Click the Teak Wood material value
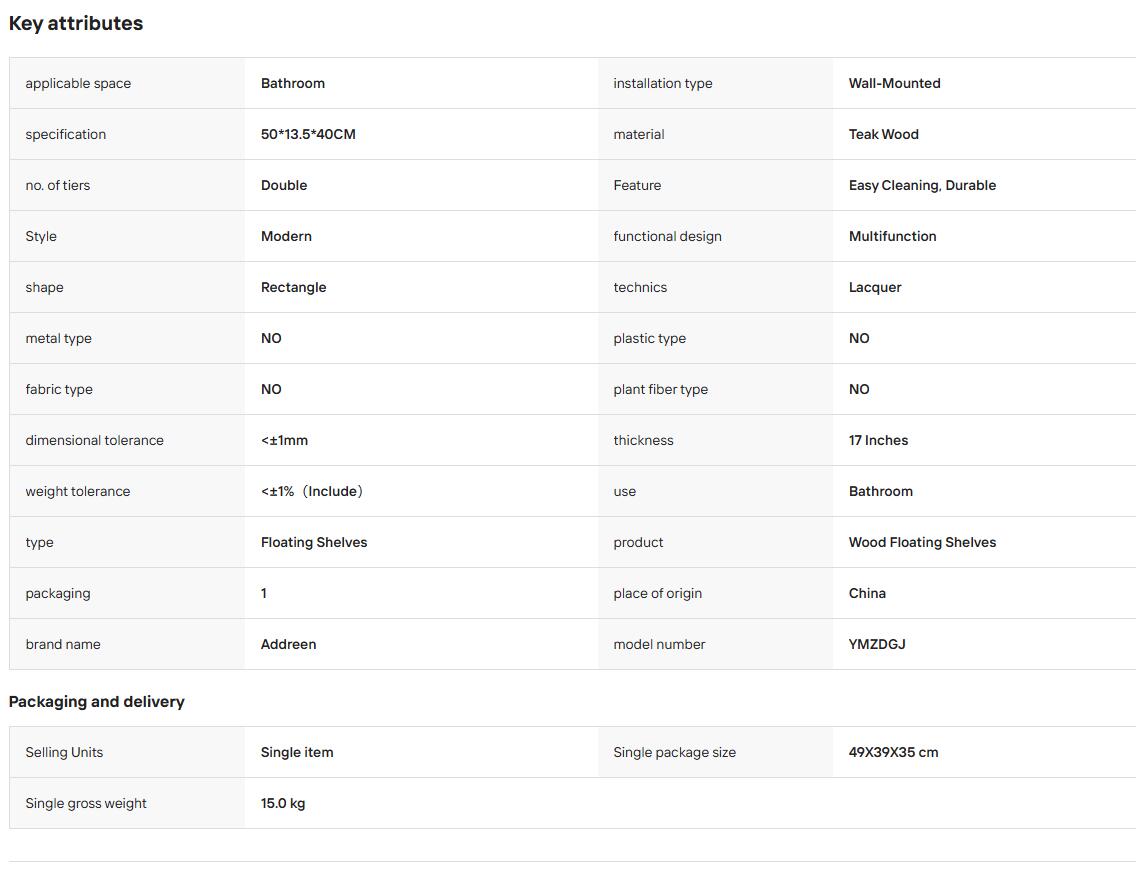The height and width of the screenshot is (875, 1136). [883, 134]
